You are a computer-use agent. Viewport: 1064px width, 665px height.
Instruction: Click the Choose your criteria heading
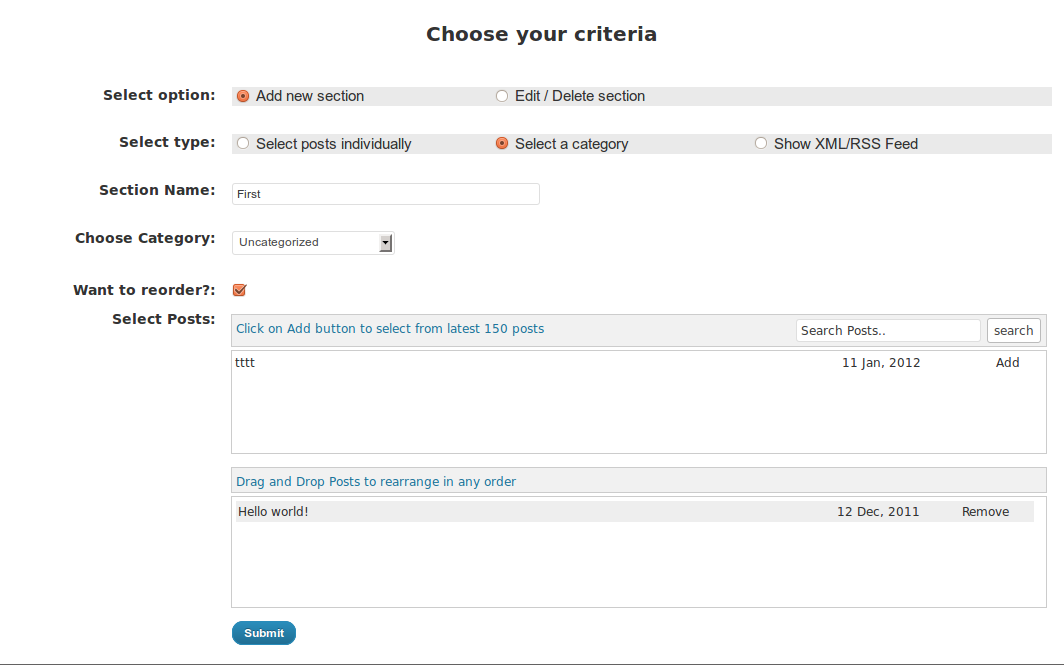542,34
